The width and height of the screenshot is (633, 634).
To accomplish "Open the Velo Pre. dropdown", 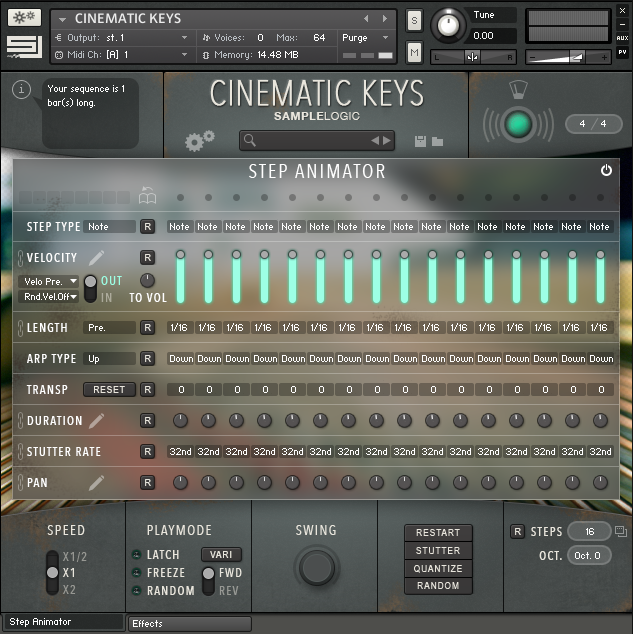I will pyautogui.click(x=49, y=281).
